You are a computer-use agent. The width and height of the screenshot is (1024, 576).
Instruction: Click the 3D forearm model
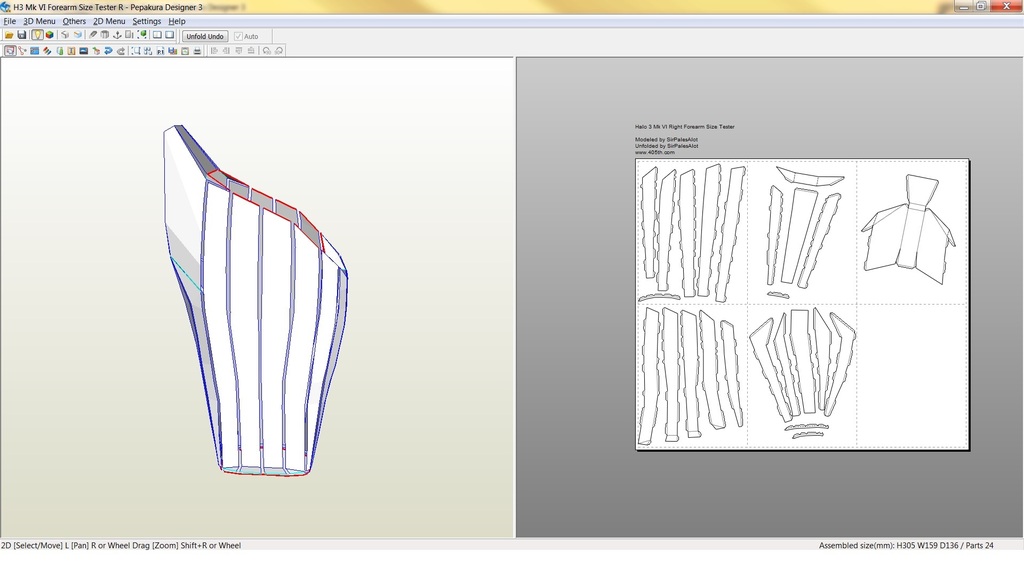pos(255,300)
